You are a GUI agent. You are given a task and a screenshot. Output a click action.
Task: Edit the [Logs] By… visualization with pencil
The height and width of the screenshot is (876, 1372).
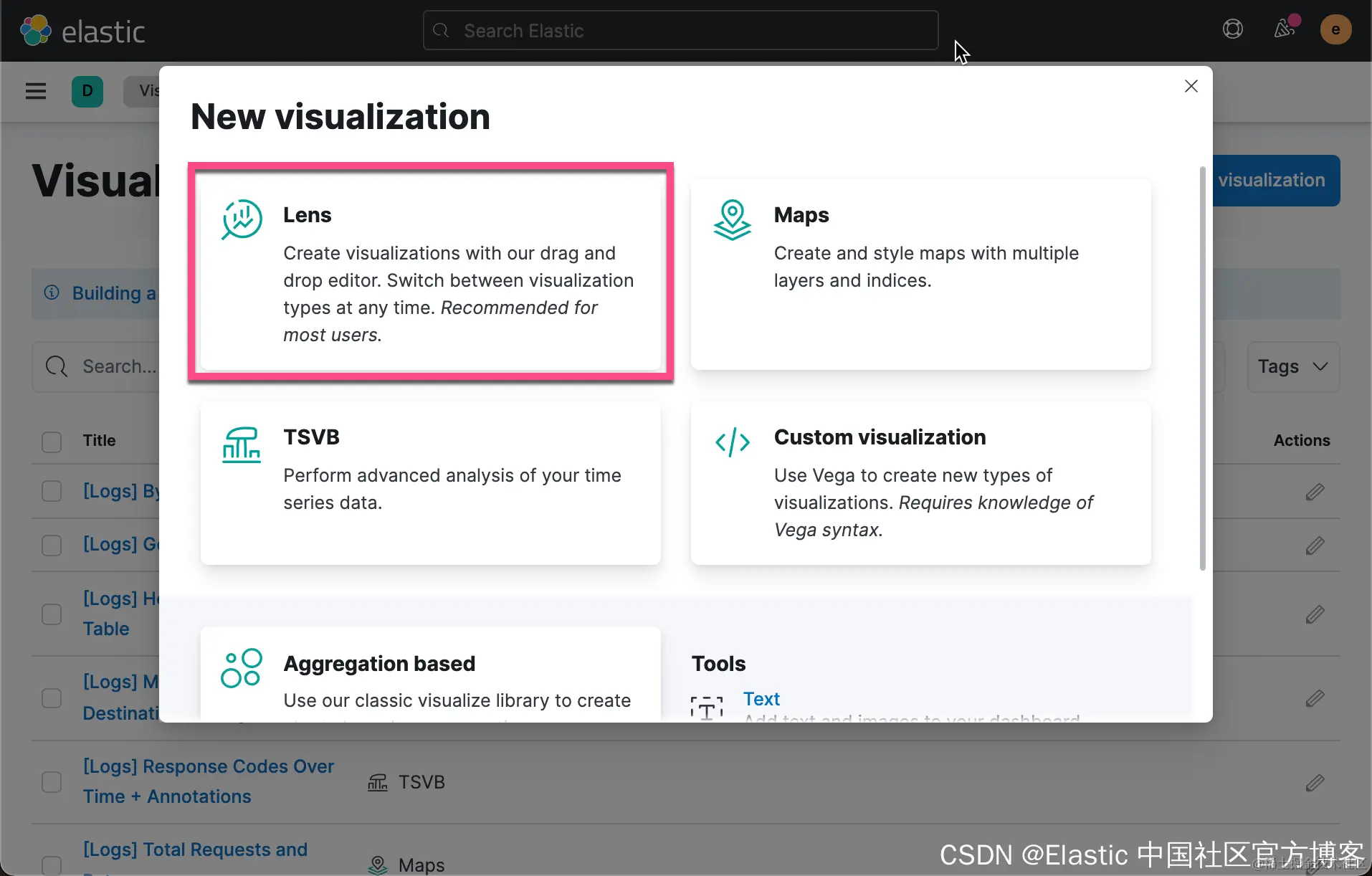pos(1315,492)
